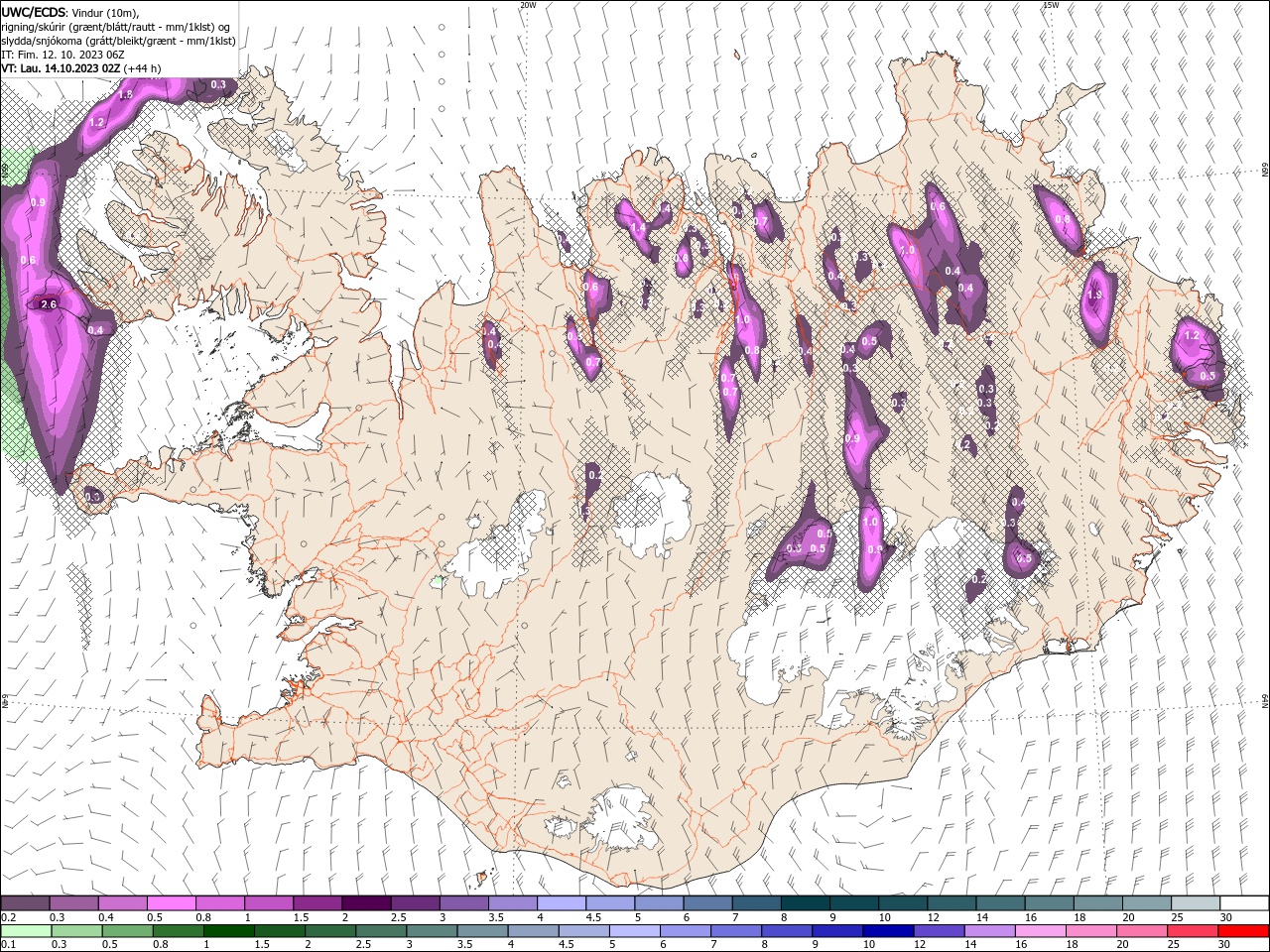
Task: Click the 1.8 precipitation value on the map
Action: coord(126,95)
